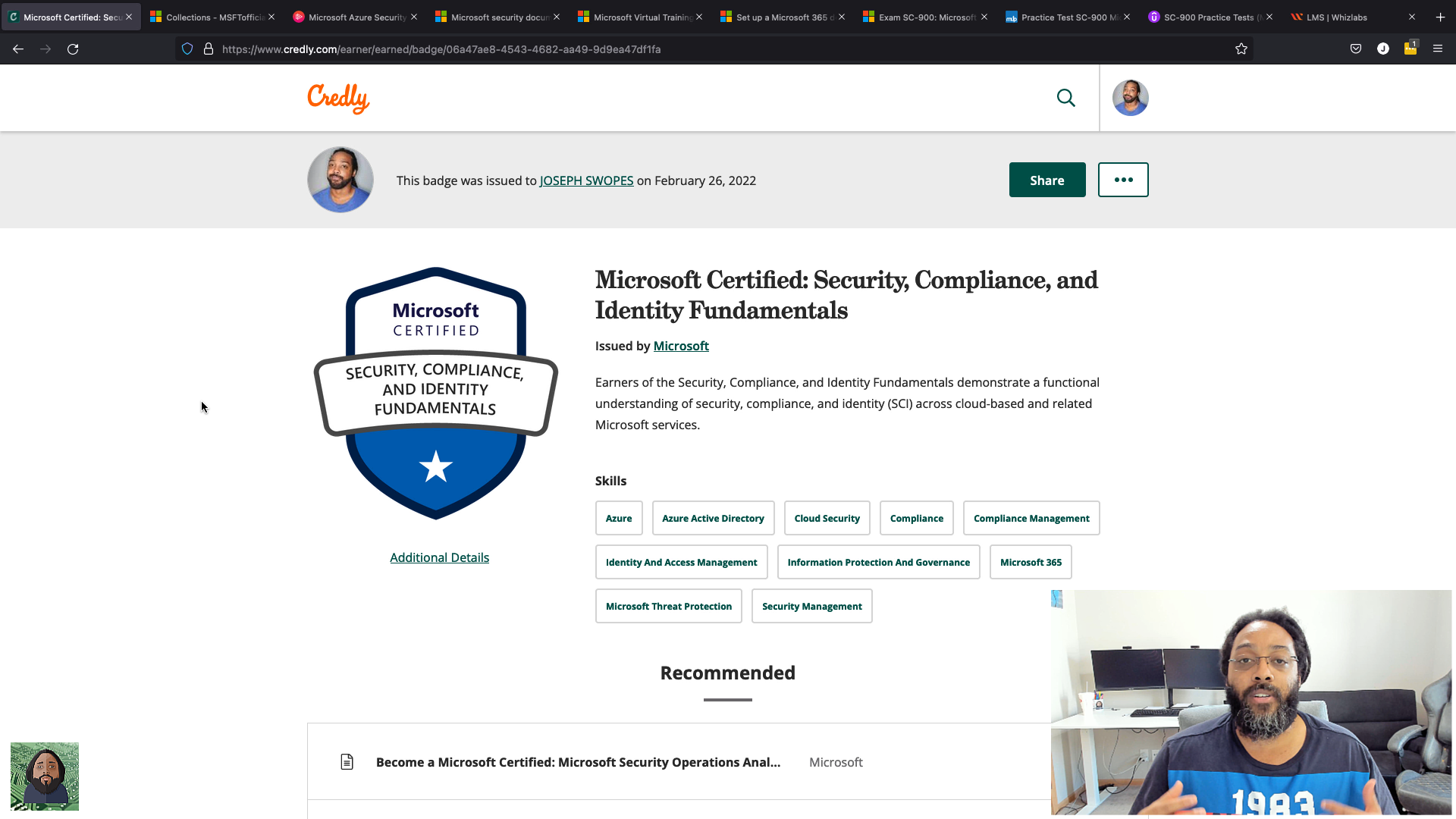This screenshot has width=1456, height=819.
Task: Click the Azure Active Directory skill tag
Action: click(x=713, y=518)
